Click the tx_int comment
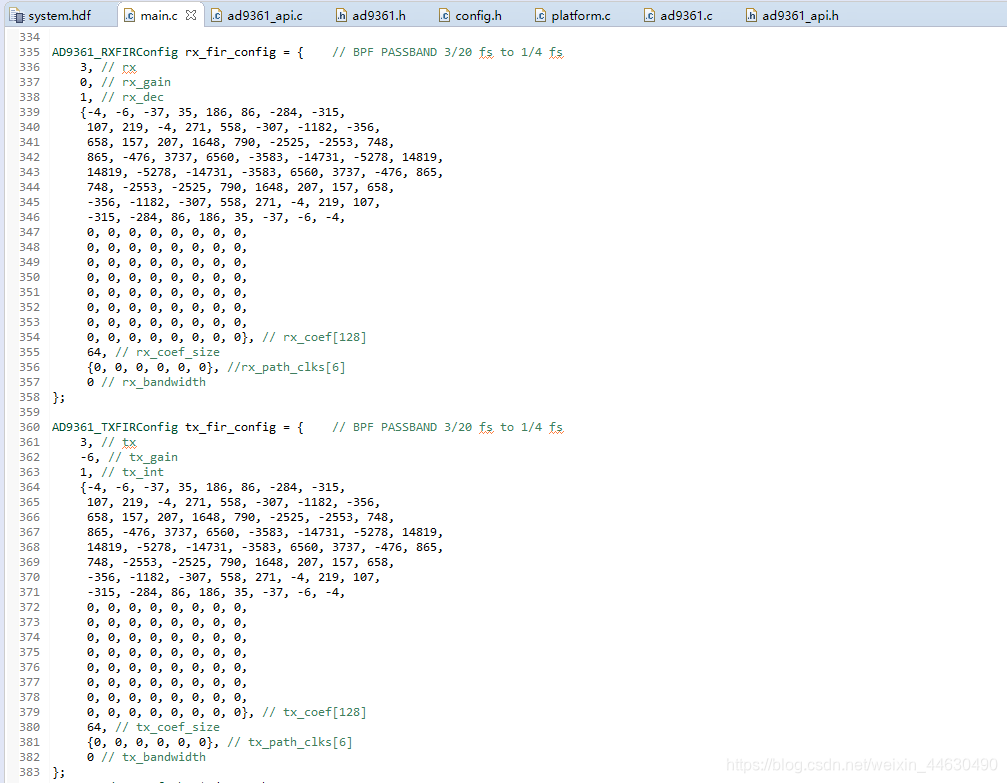Image resolution: width=1007 pixels, height=783 pixels. click(x=133, y=472)
